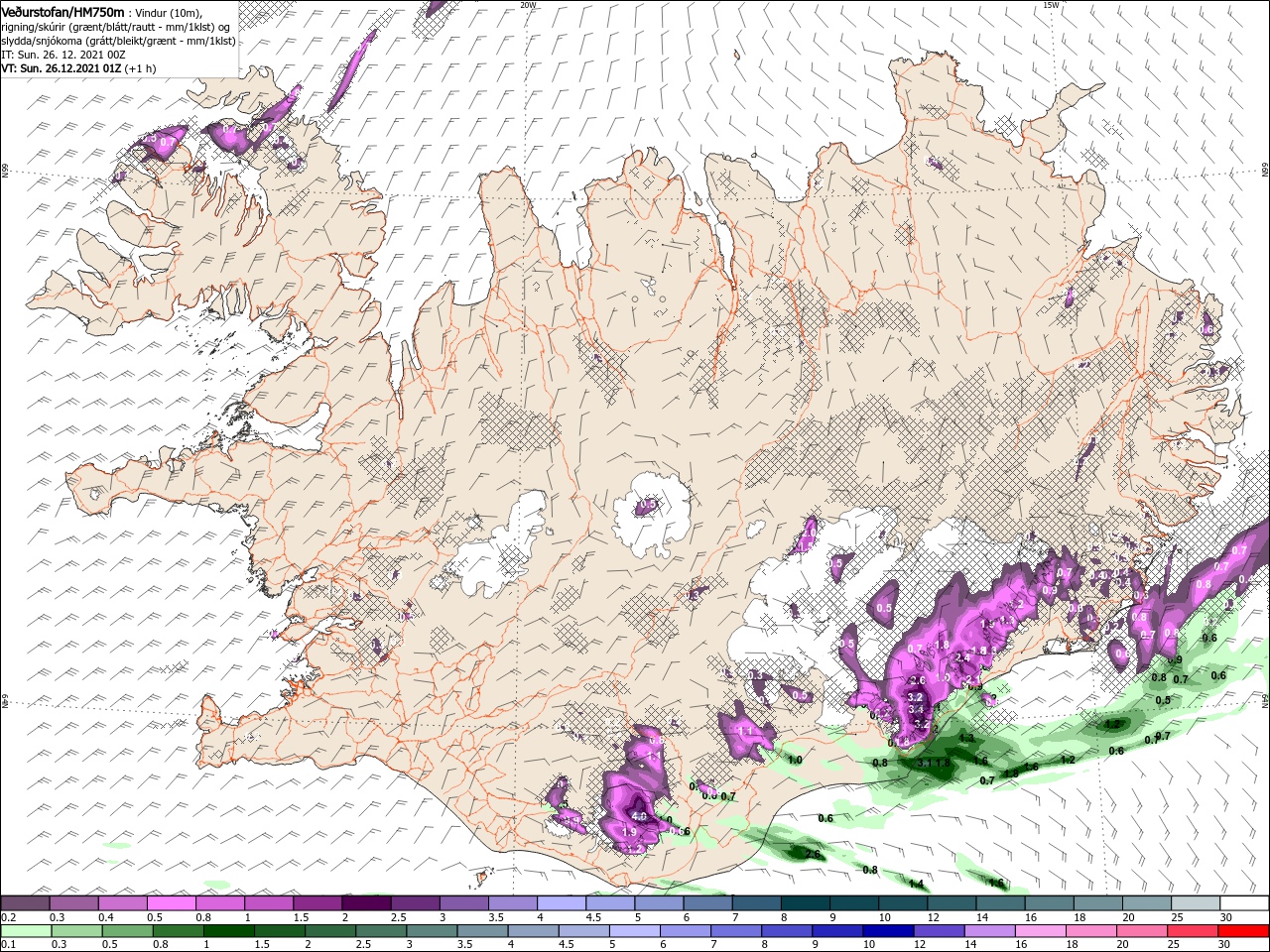Screen dimensions: 1270x952
Task: Click the upper scale swatch starting at 1
Action: pyautogui.click(x=268, y=903)
